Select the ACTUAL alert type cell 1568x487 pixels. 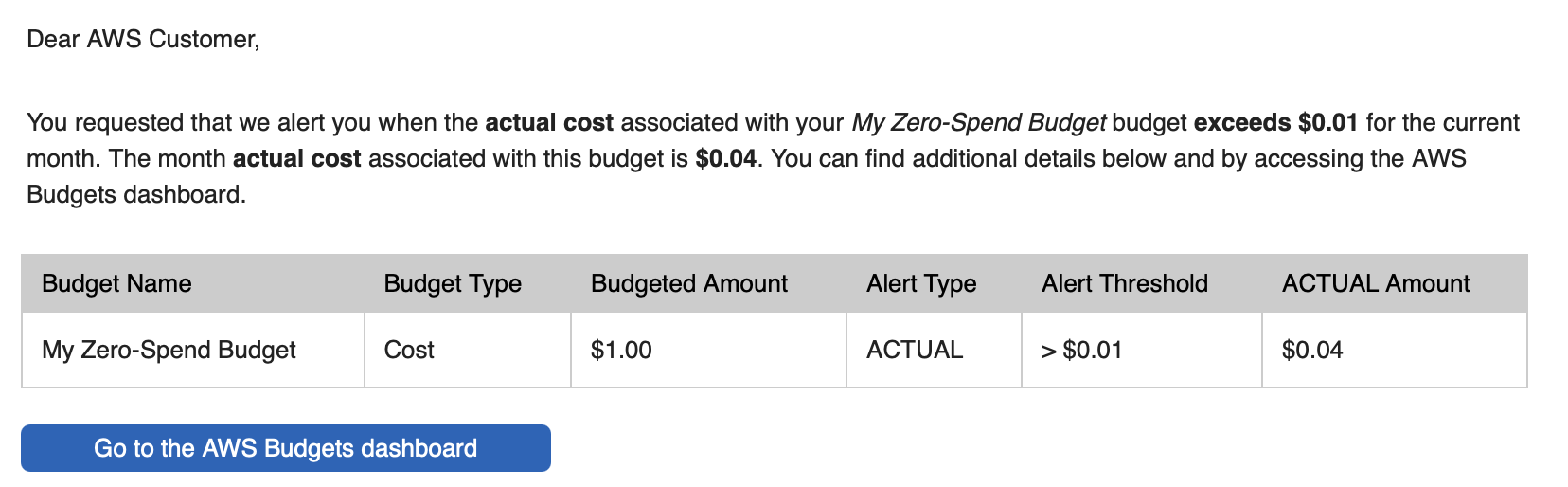pyautogui.click(x=914, y=350)
